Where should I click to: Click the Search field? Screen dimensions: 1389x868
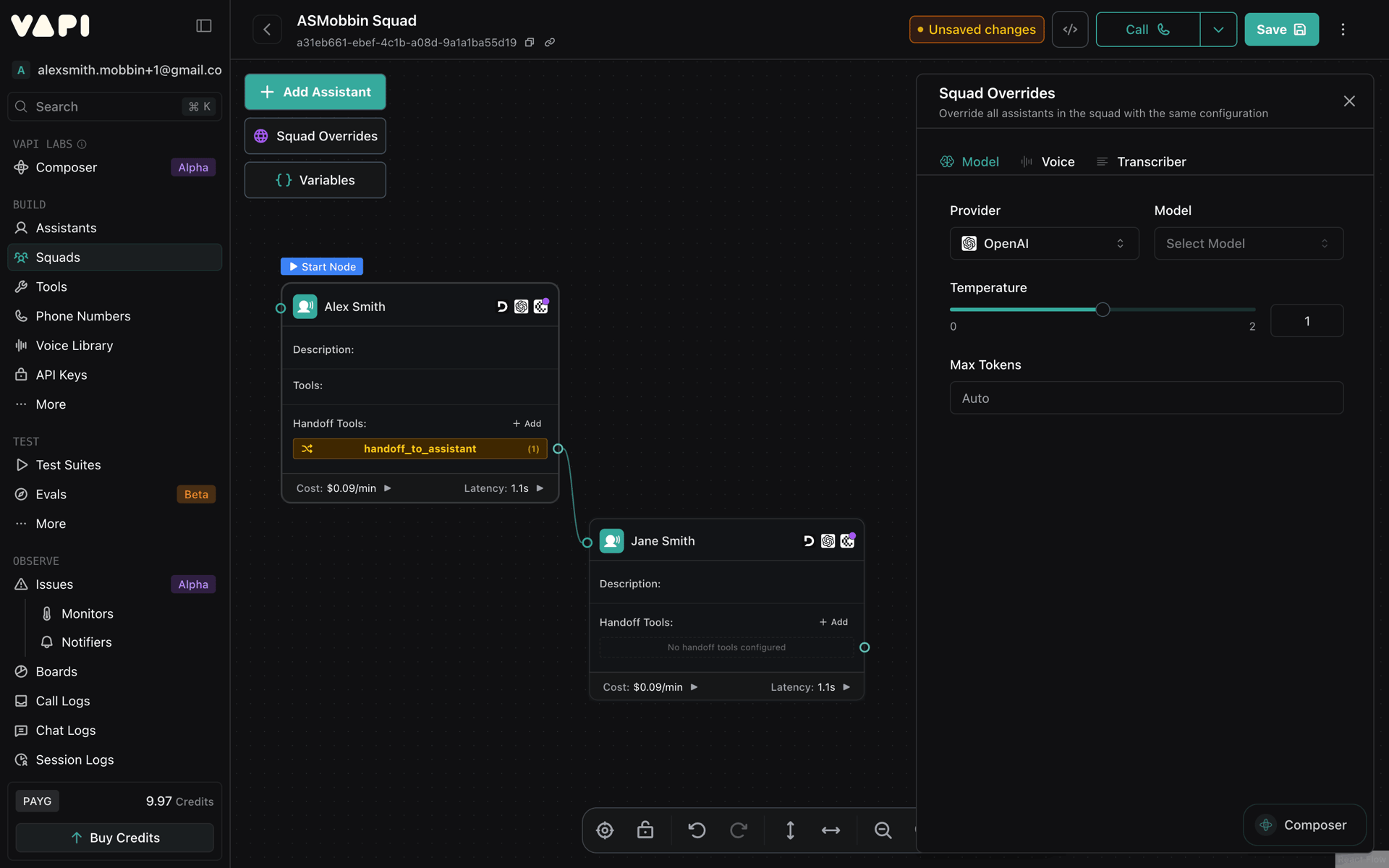114,107
